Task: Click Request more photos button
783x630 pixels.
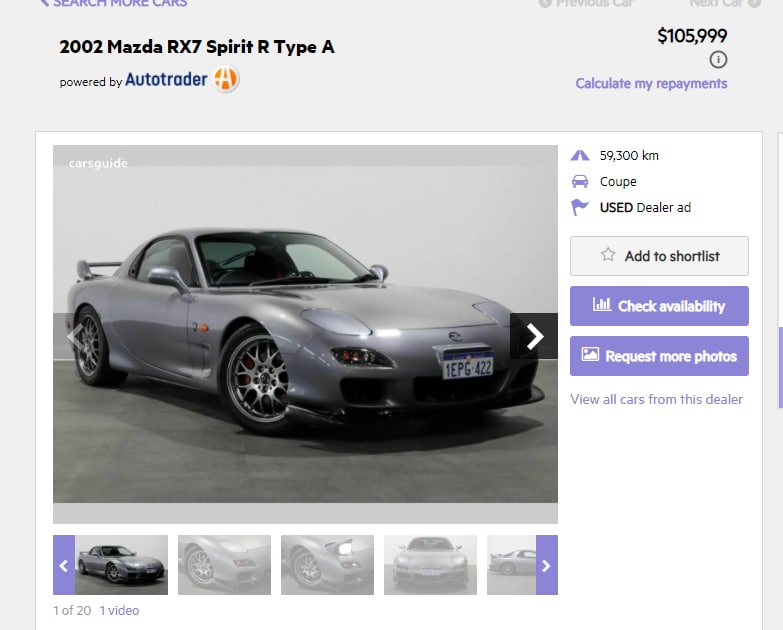Action: 659,356
